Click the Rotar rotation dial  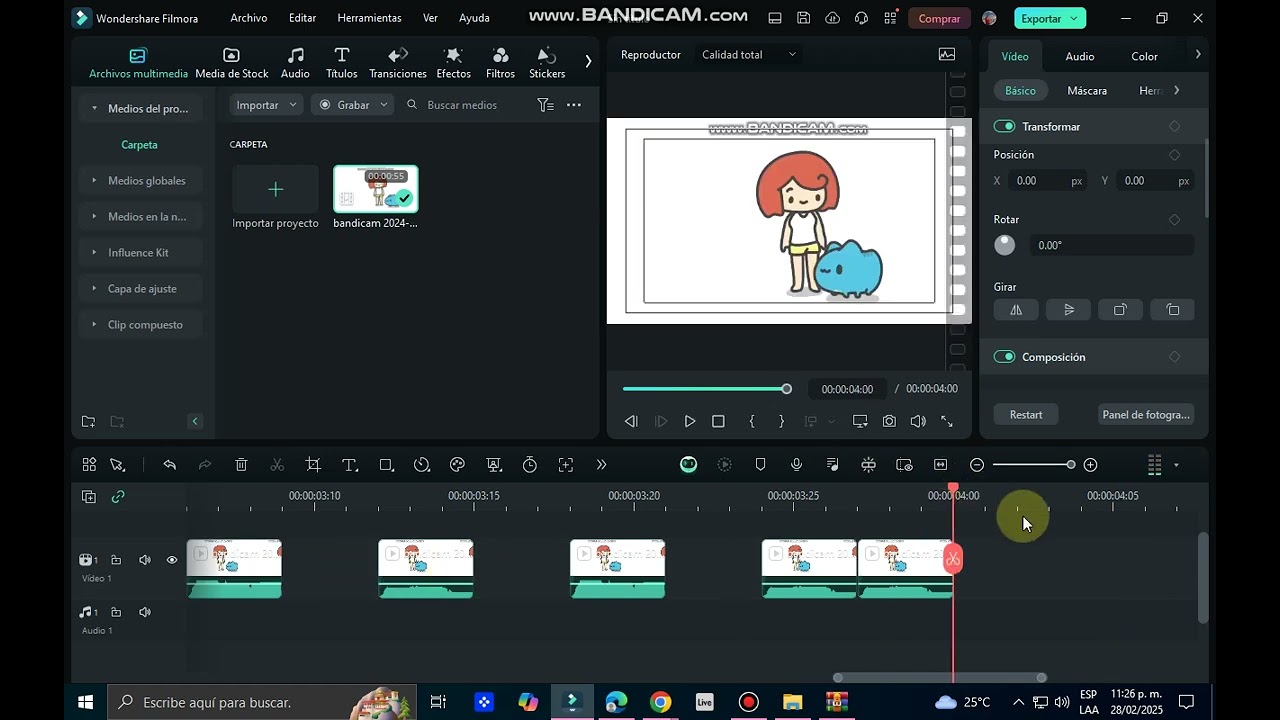coord(1005,245)
